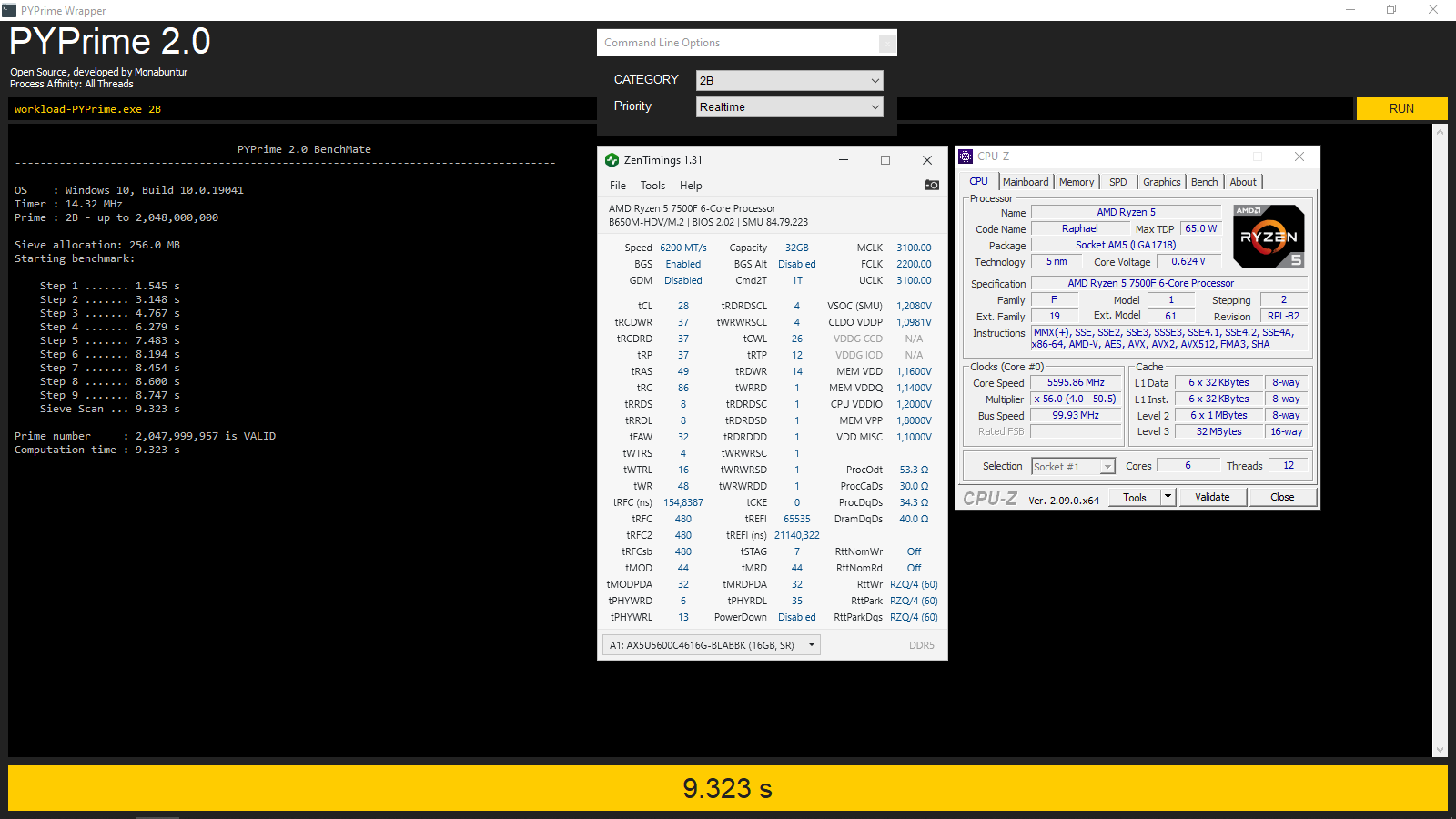The image size is (1456, 819).
Task: Click the CPU-Z title bar icon
Action: [x=966, y=157]
